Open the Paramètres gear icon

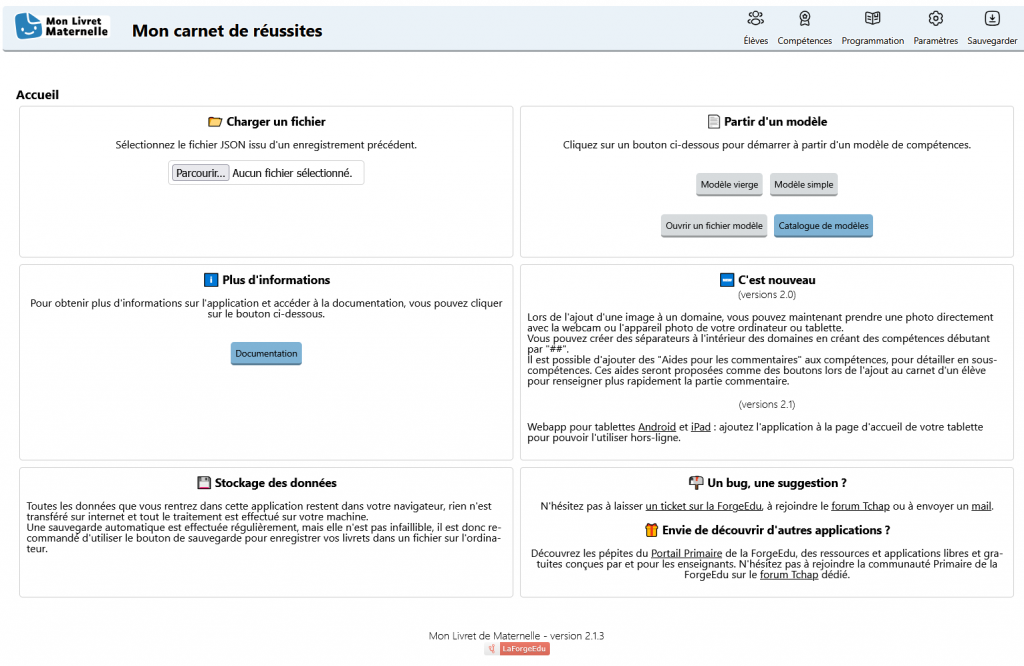[x=935, y=19]
